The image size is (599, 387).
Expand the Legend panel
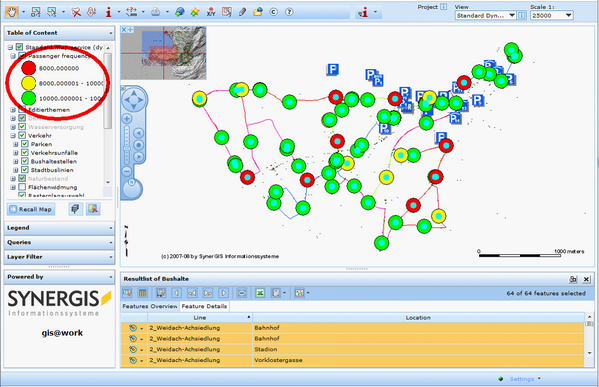click(59, 228)
